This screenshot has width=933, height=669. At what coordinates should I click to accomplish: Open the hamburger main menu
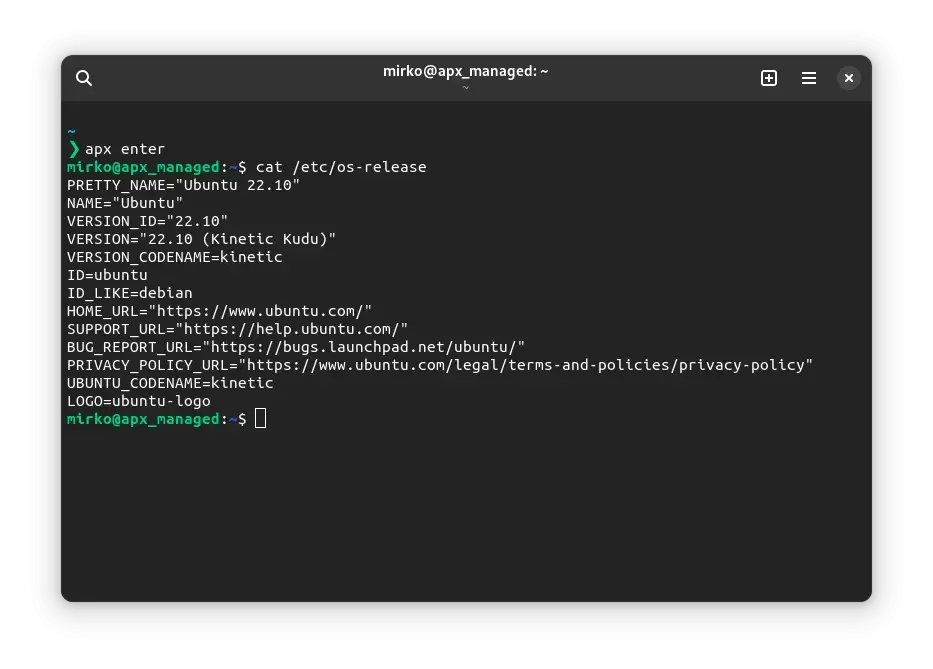click(x=808, y=78)
